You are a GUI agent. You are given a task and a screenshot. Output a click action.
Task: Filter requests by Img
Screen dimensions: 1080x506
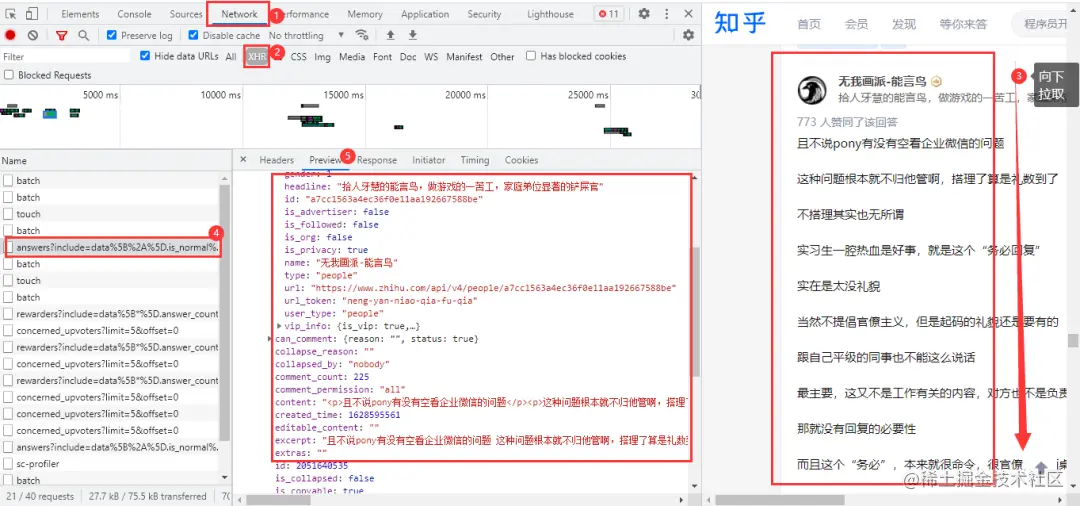point(322,56)
